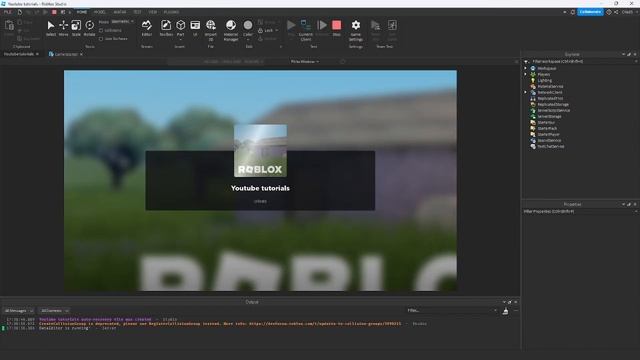The image size is (640, 360).
Task: Click the Play button in Test group
Action: pyautogui.click(x=291, y=25)
